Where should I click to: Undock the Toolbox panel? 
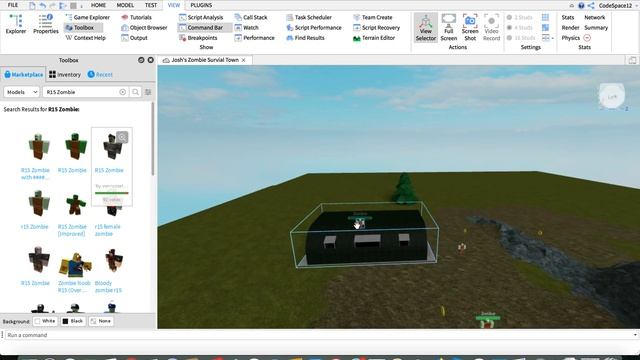[x=141, y=60]
